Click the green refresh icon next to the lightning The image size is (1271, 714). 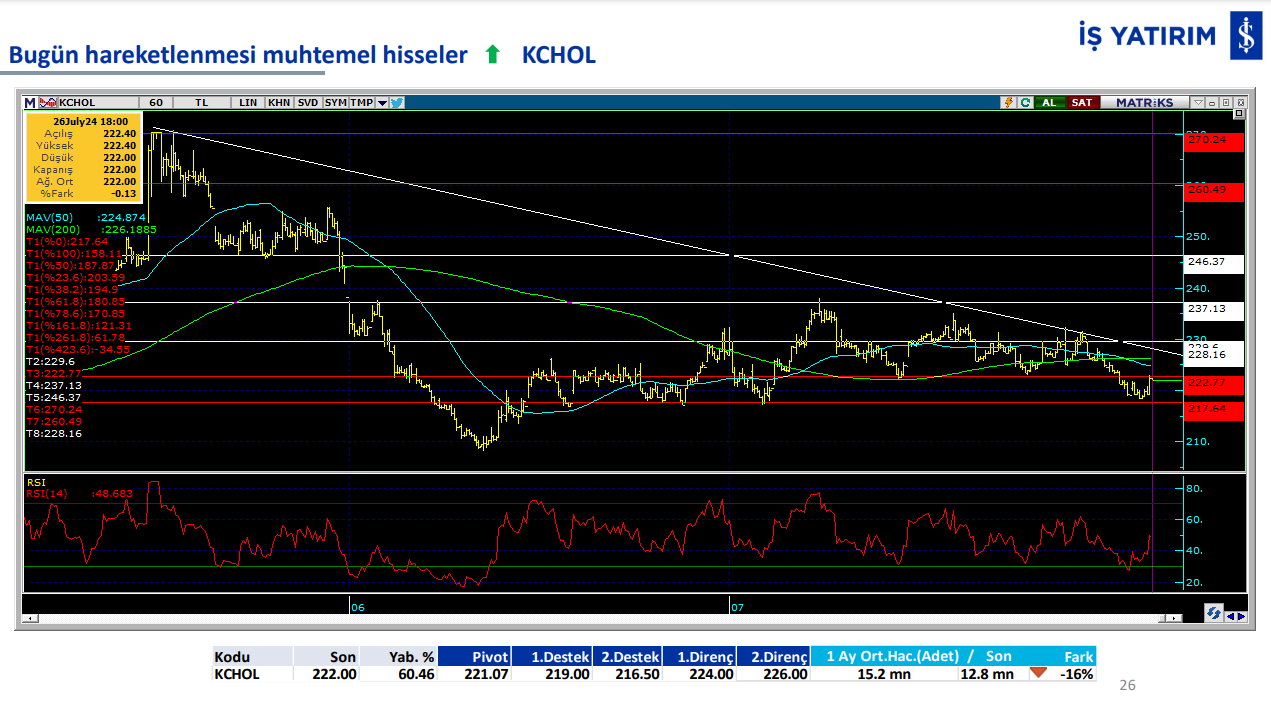(x=1025, y=102)
